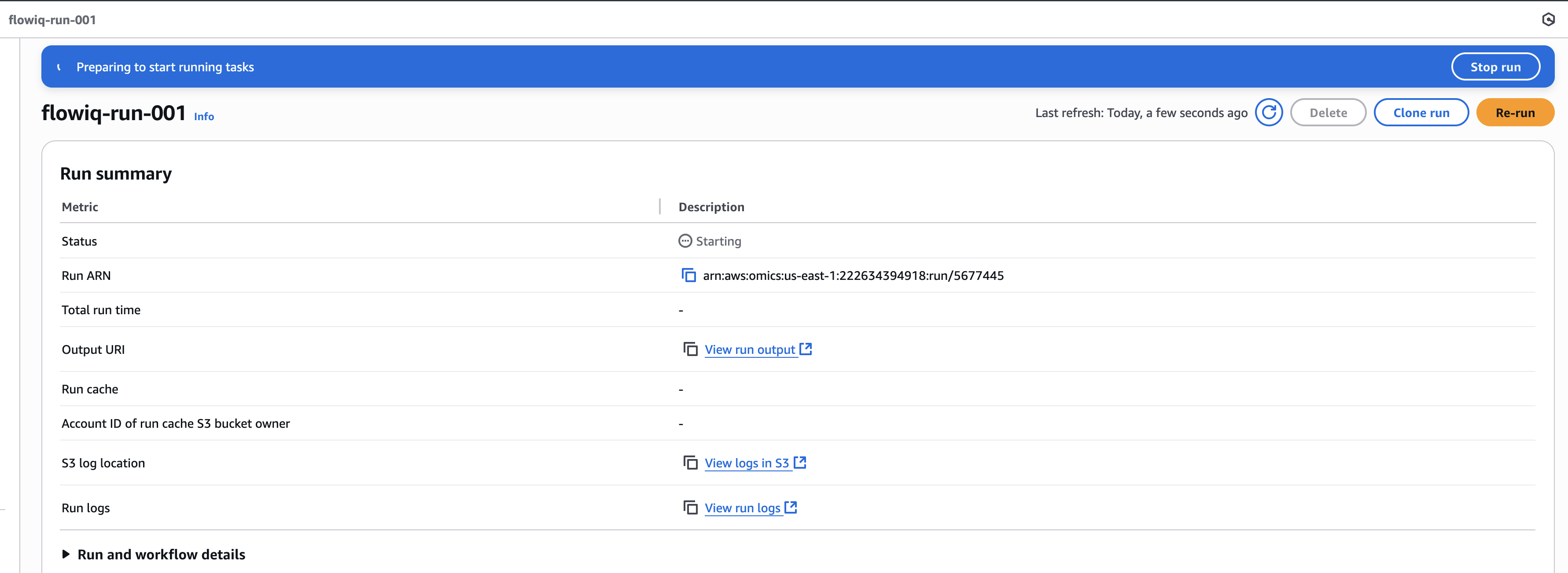The width and height of the screenshot is (1568, 573).
Task: Open View logs in S3 link
Action: (x=747, y=463)
